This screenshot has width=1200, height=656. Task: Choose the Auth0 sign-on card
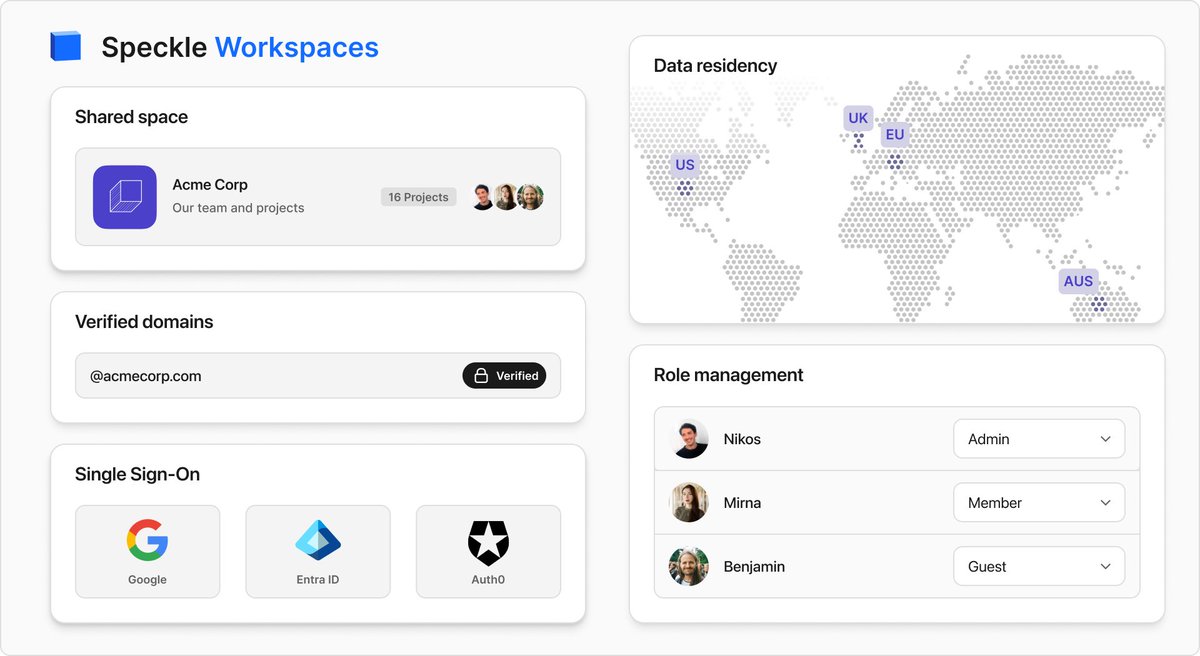(488, 552)
